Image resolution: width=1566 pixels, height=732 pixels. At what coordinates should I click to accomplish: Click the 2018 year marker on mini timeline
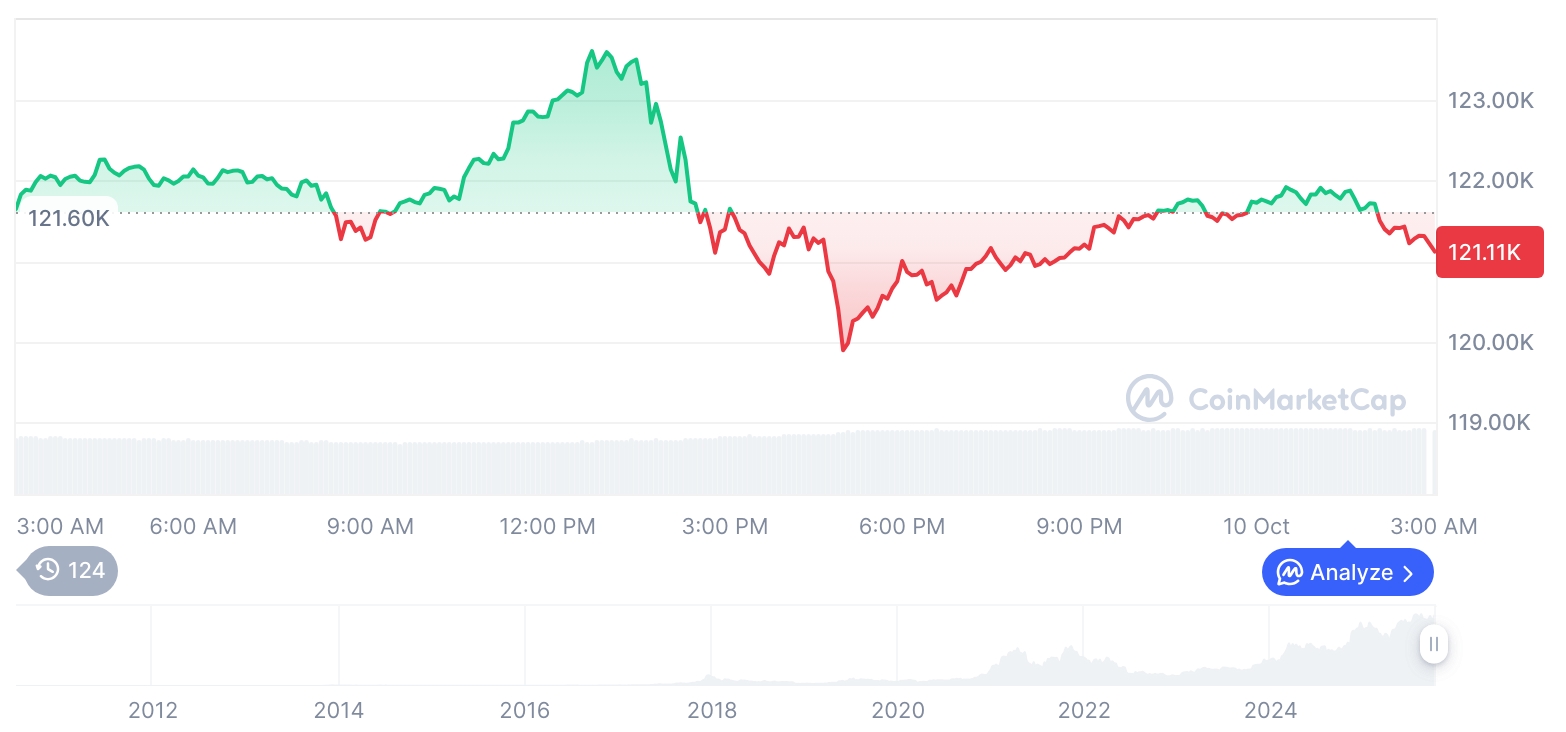pos(711,711)
